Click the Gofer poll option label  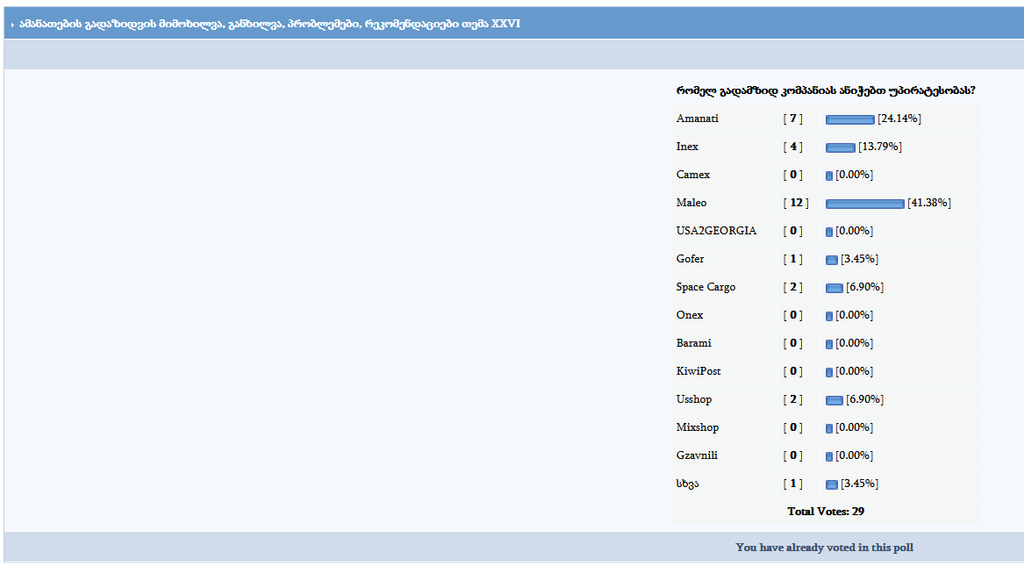pyautogui.click(x=690, y=259)
